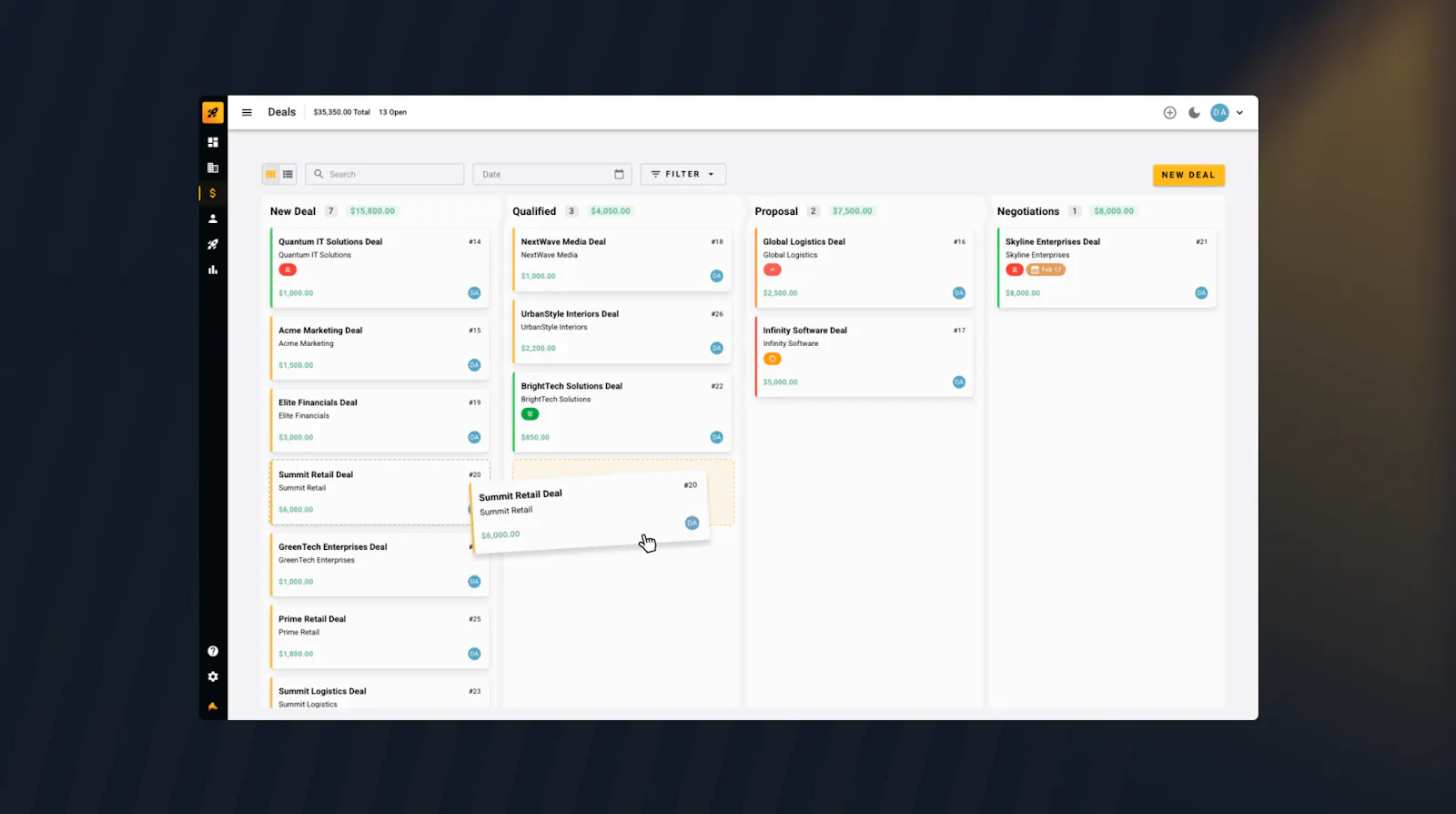
Task: Click the $7,500.00 Proposal column total
Action: (x=853, y=211)
